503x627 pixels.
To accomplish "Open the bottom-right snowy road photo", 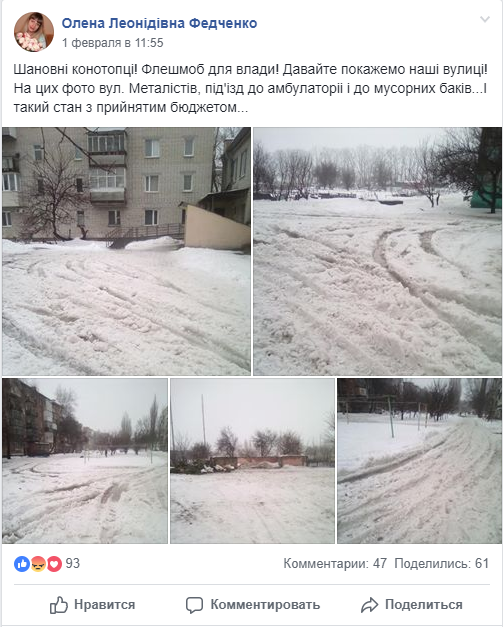I will [x=419, y=461].
